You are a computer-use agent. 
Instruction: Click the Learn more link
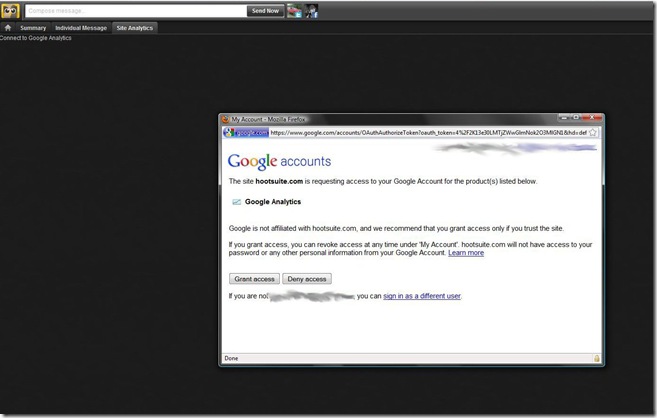coord(466,253)
